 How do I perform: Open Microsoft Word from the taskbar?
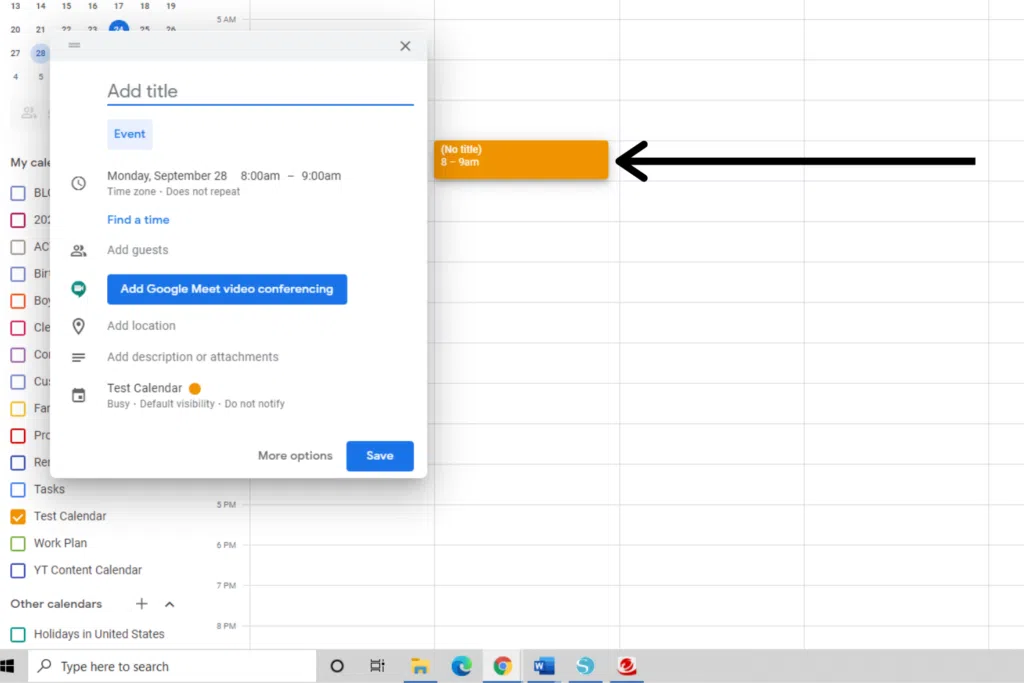tap(543, 666)
